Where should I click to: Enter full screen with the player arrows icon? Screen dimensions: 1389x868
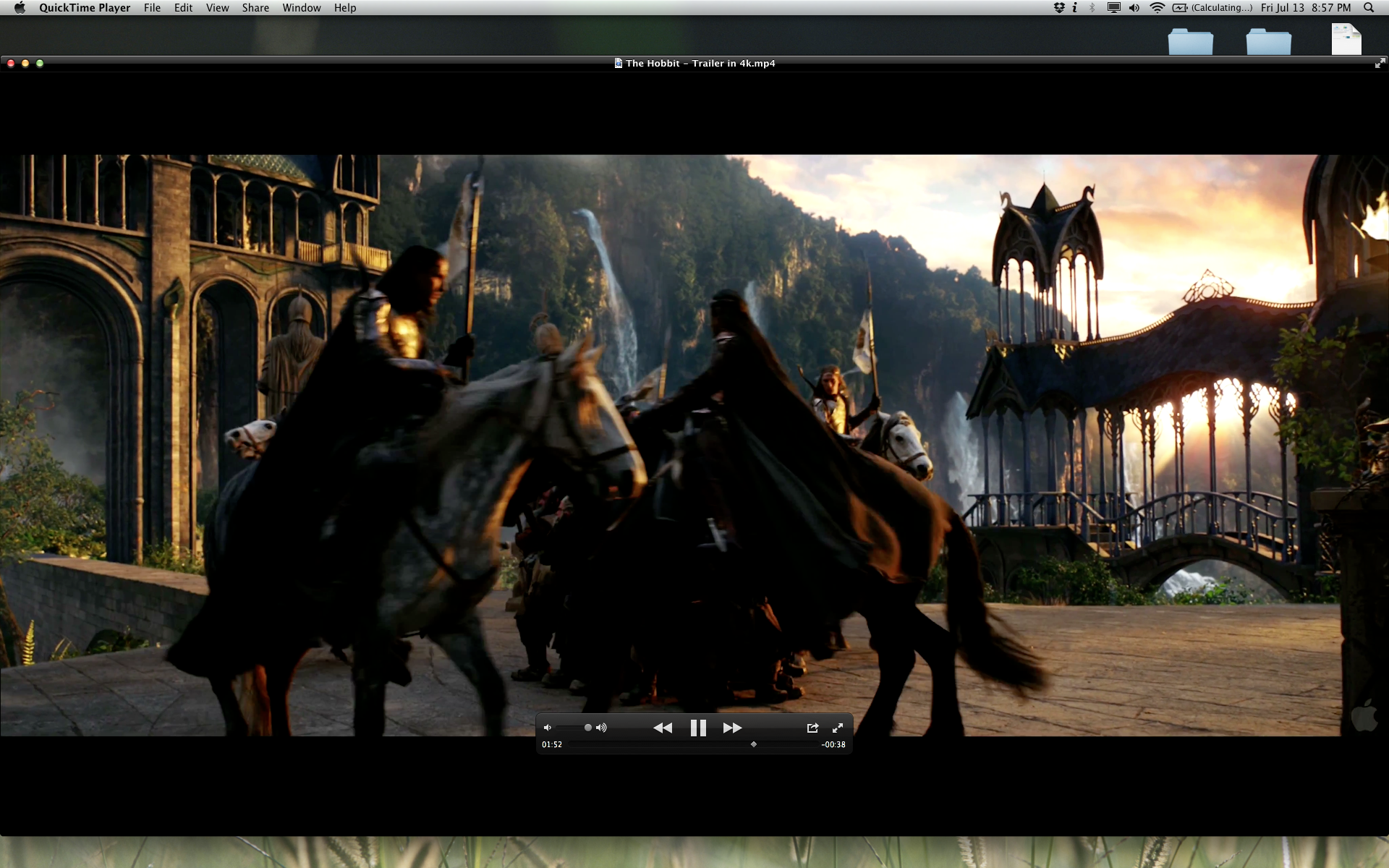[838, 728]
